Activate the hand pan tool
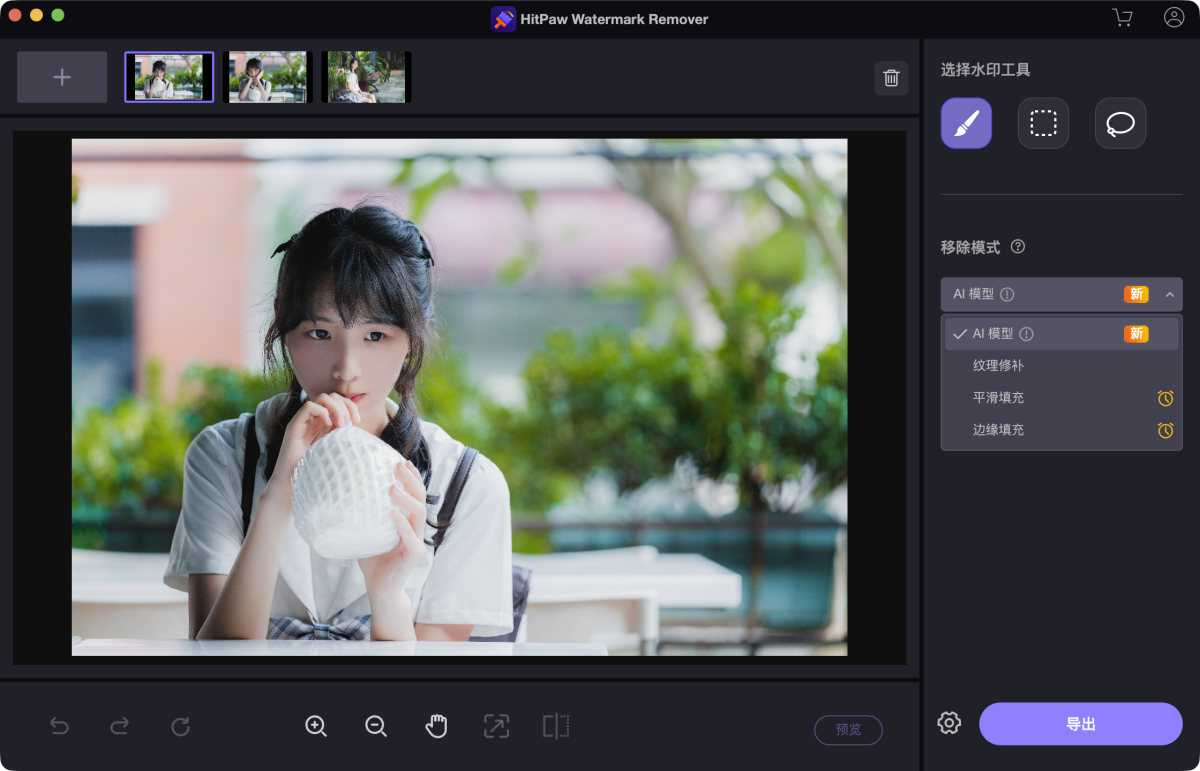The width and height of the screenshot is (1200, 771). (x=436, y=727)
